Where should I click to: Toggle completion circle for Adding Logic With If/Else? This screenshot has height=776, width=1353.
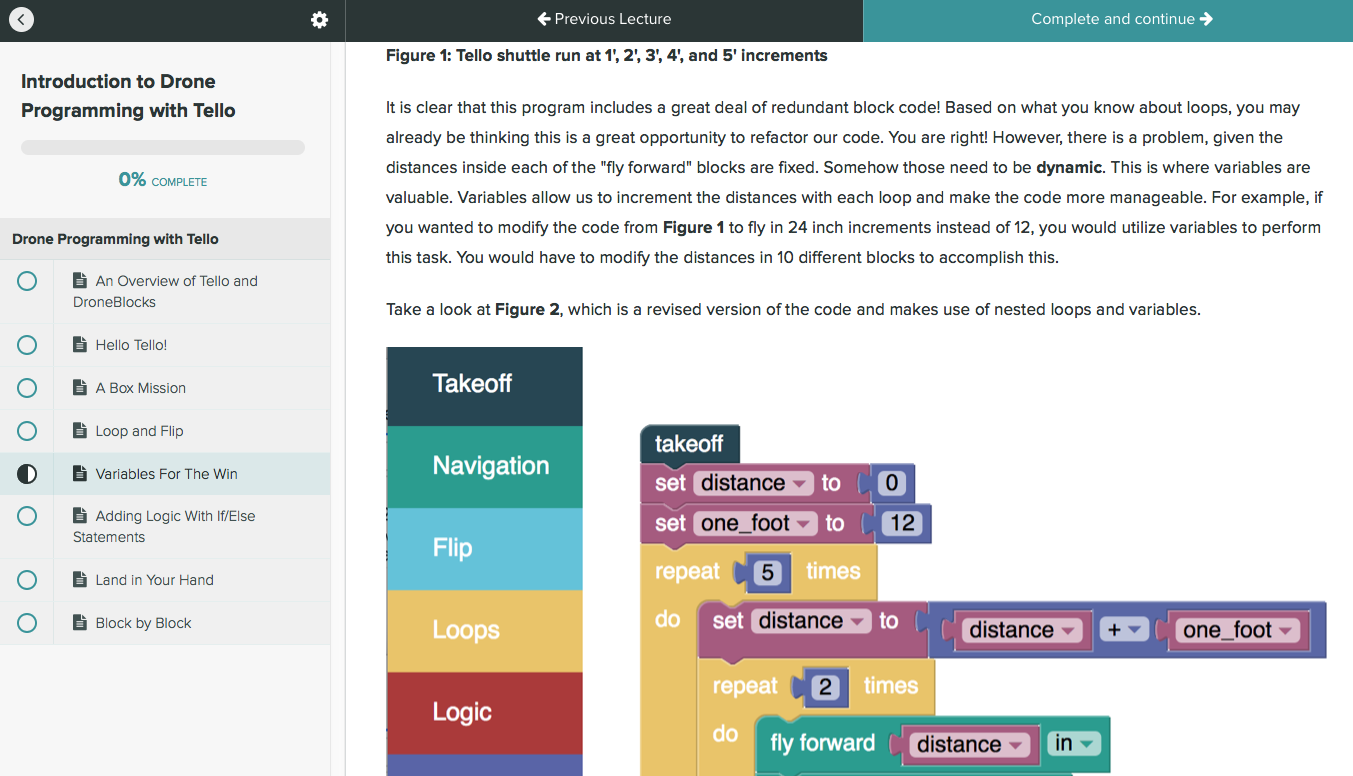tap(27, 516)
